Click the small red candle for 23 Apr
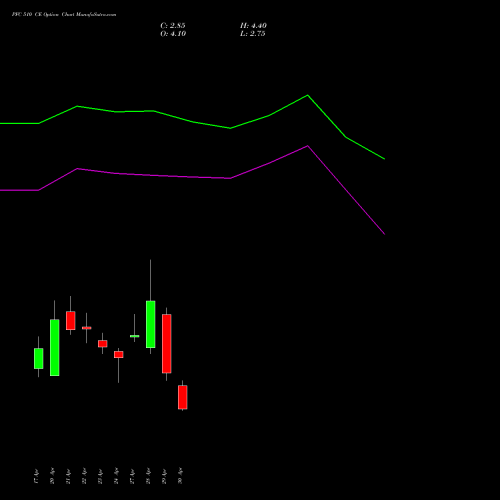The image size is (500, 500). coord(103,344)
